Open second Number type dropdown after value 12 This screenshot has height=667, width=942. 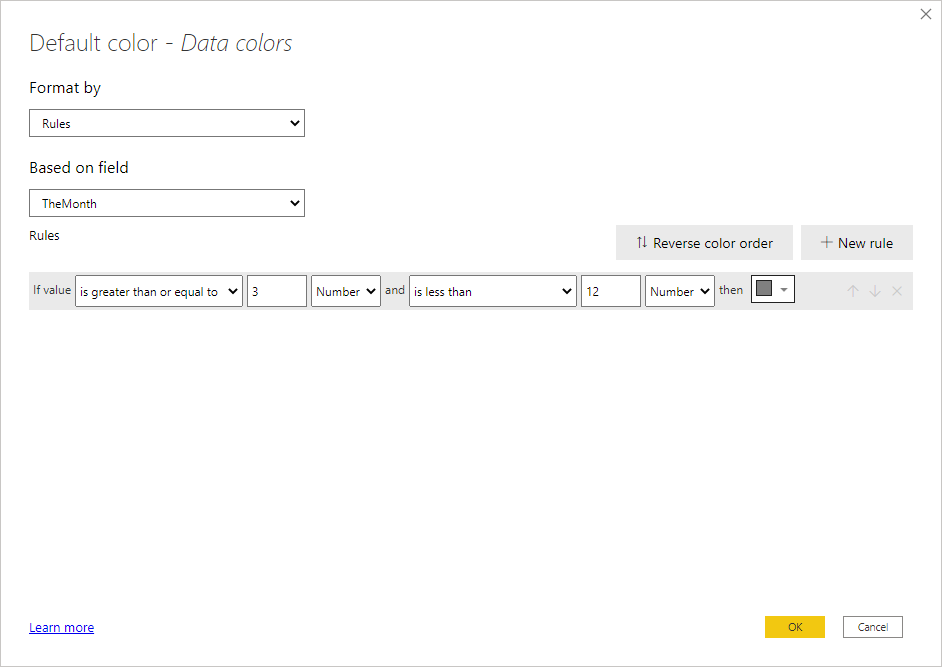[679, 291]
